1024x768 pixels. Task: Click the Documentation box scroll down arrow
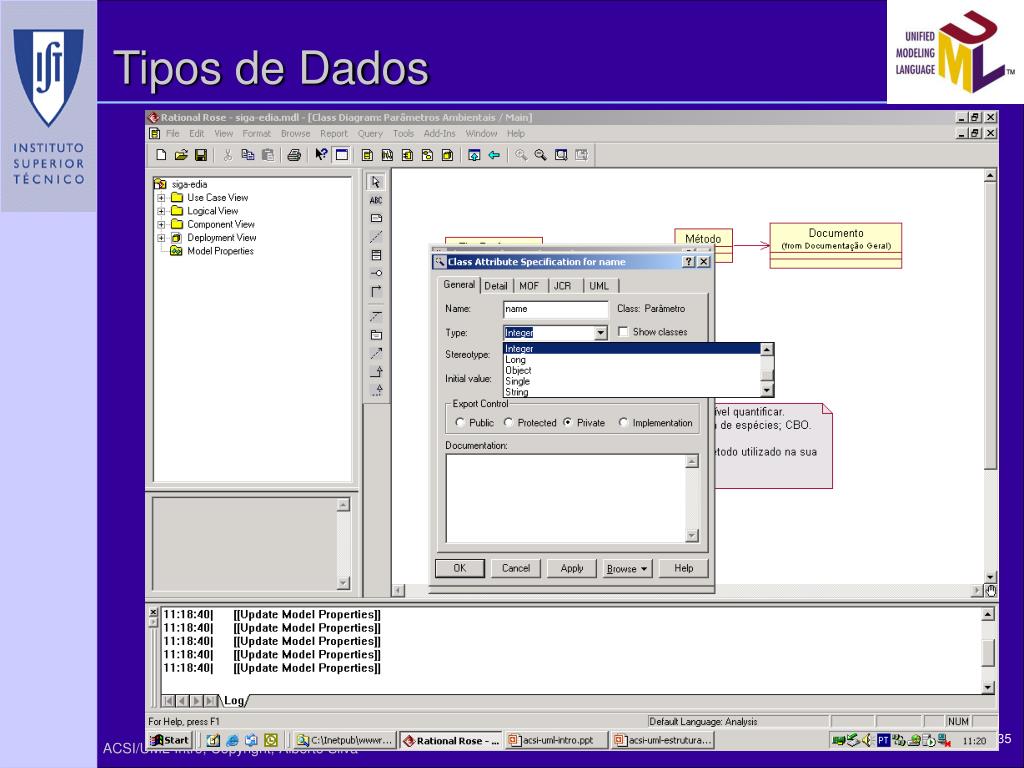692,536
